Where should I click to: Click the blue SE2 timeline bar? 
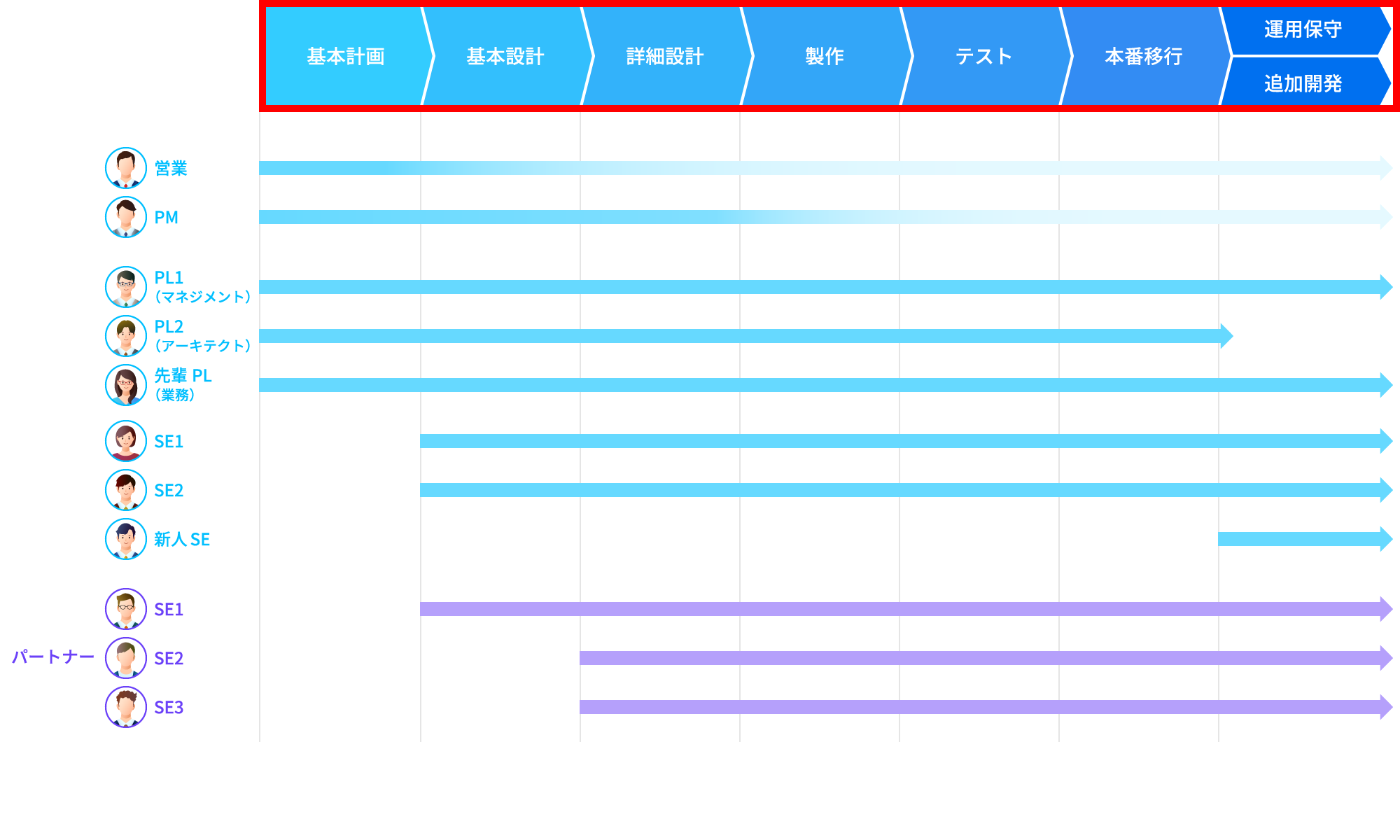coord(906,490)
